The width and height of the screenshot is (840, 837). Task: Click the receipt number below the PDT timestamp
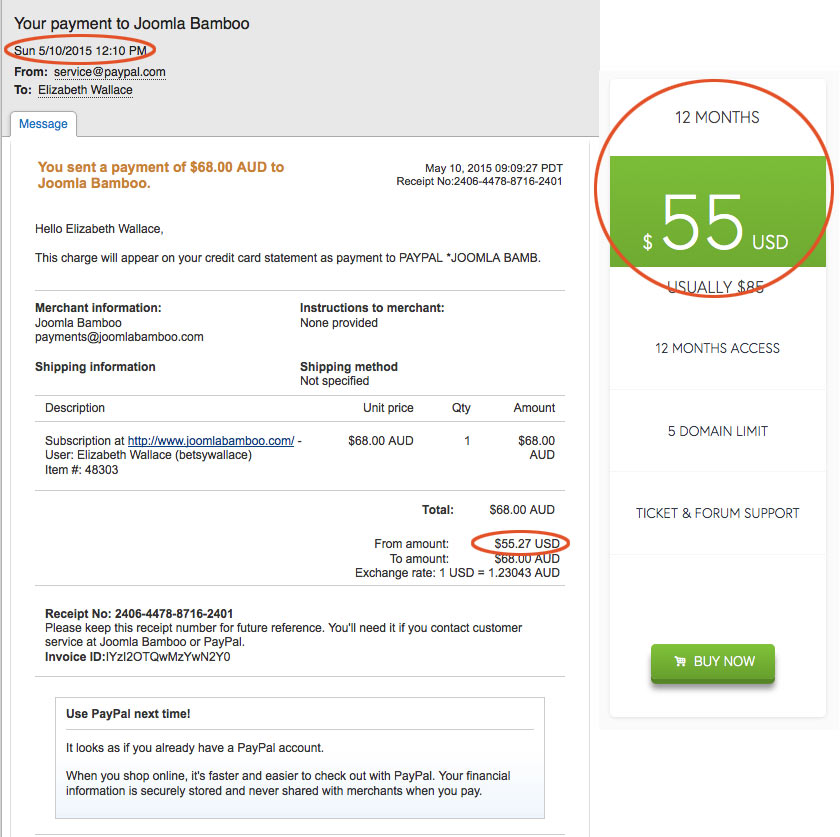coord(479,182)
